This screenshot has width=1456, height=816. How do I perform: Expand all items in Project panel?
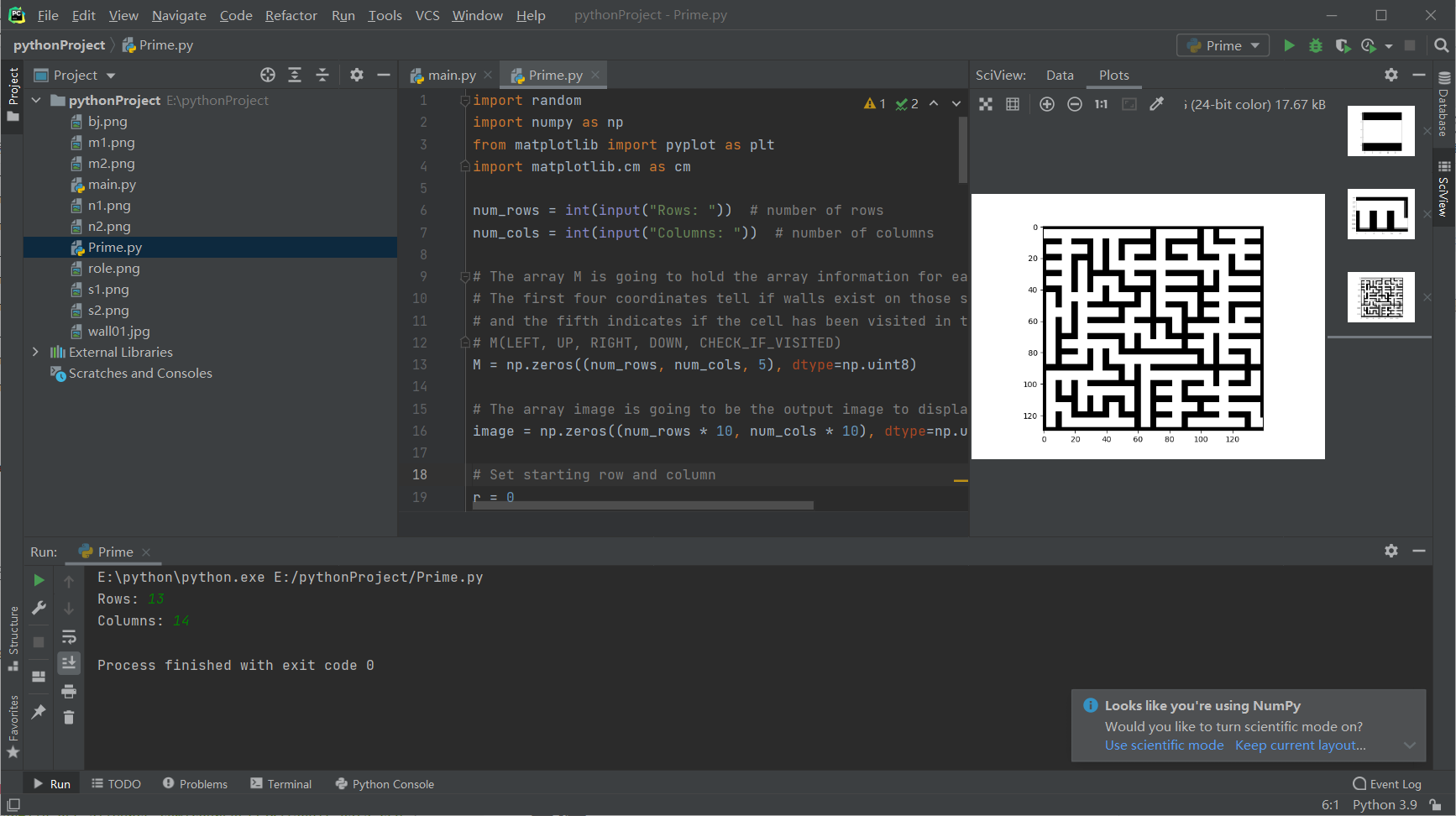click(x=295, y=75)
